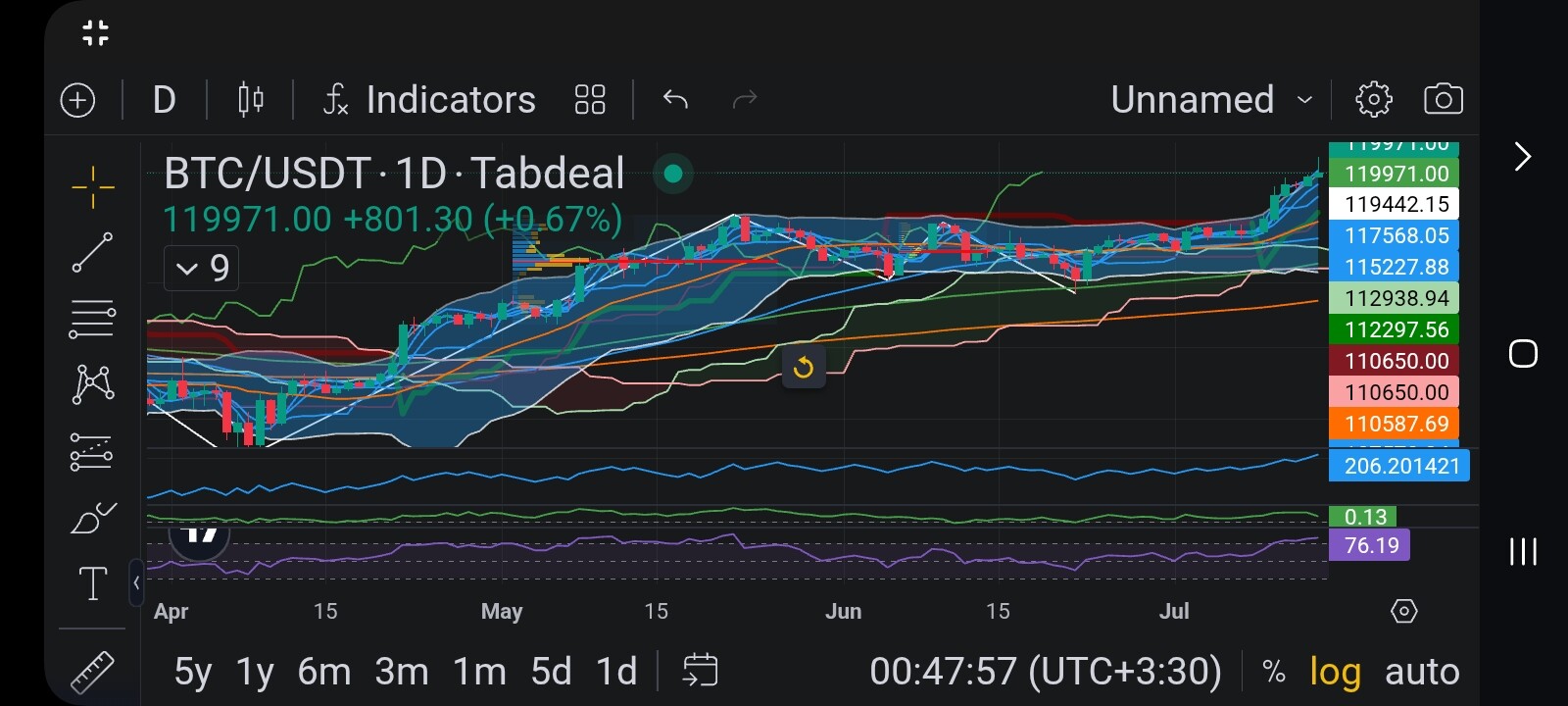Select the brush drawing tool

94,517
